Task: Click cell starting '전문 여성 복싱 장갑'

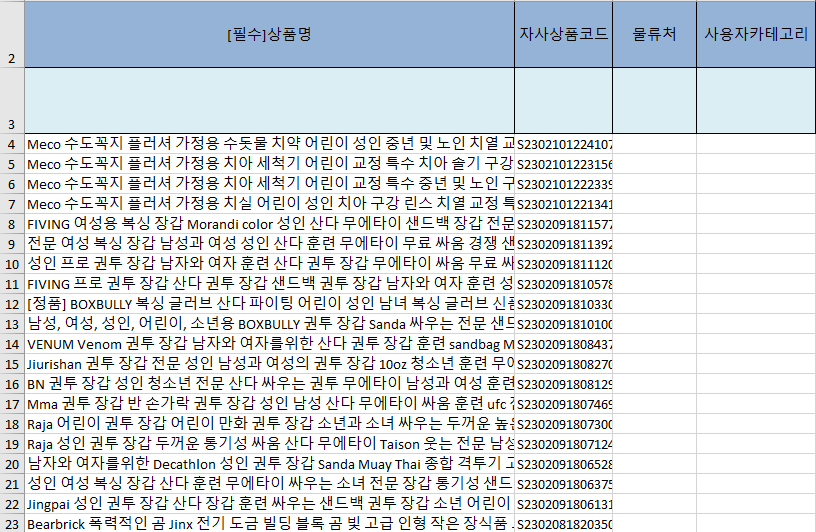Action: point(270,244)
